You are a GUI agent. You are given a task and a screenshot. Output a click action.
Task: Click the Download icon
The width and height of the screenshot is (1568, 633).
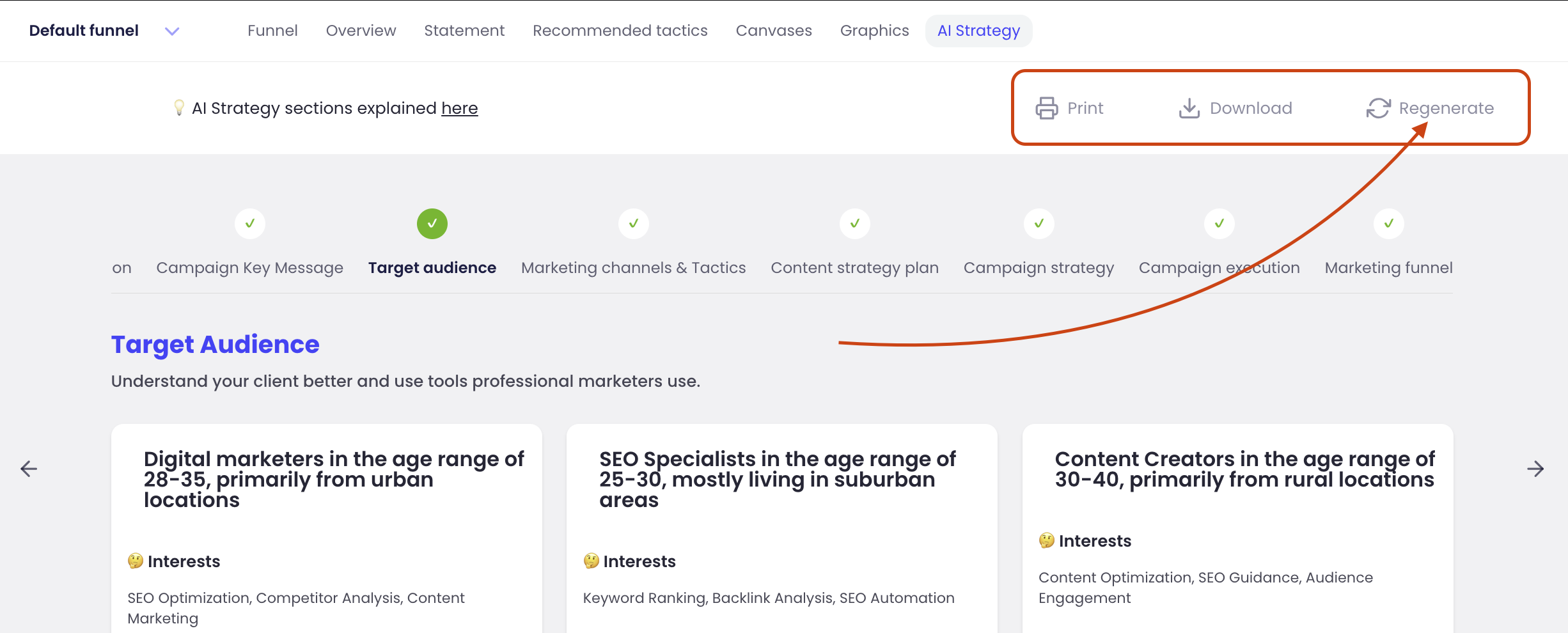pyautogui.click(x=1188, y=107)
